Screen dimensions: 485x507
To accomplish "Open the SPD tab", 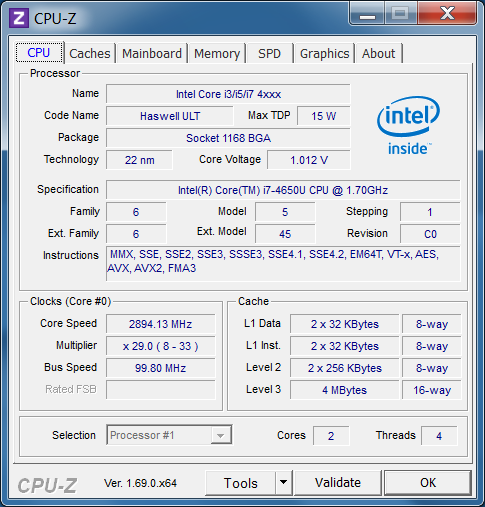I will 270,53.
